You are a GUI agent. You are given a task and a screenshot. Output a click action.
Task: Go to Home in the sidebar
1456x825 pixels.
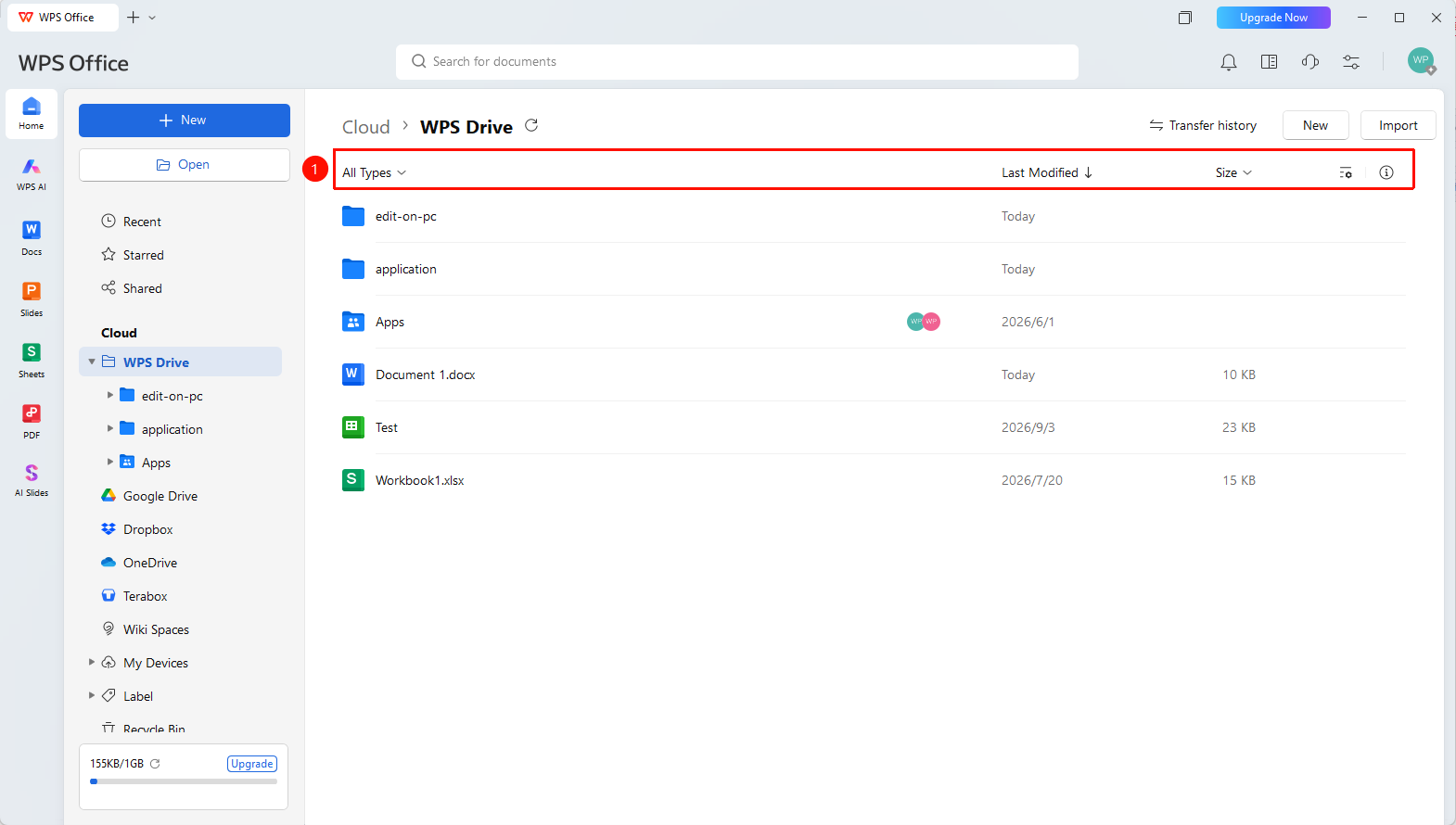(x=32, y=113)
